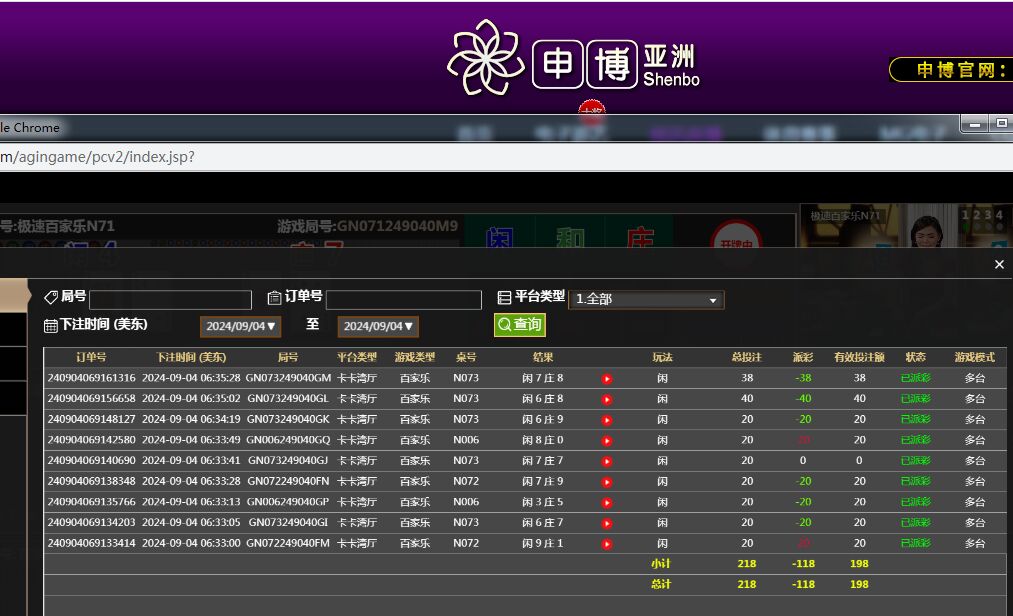
Task: Focus the 订单号 text field
Action: tap(403, 300)
